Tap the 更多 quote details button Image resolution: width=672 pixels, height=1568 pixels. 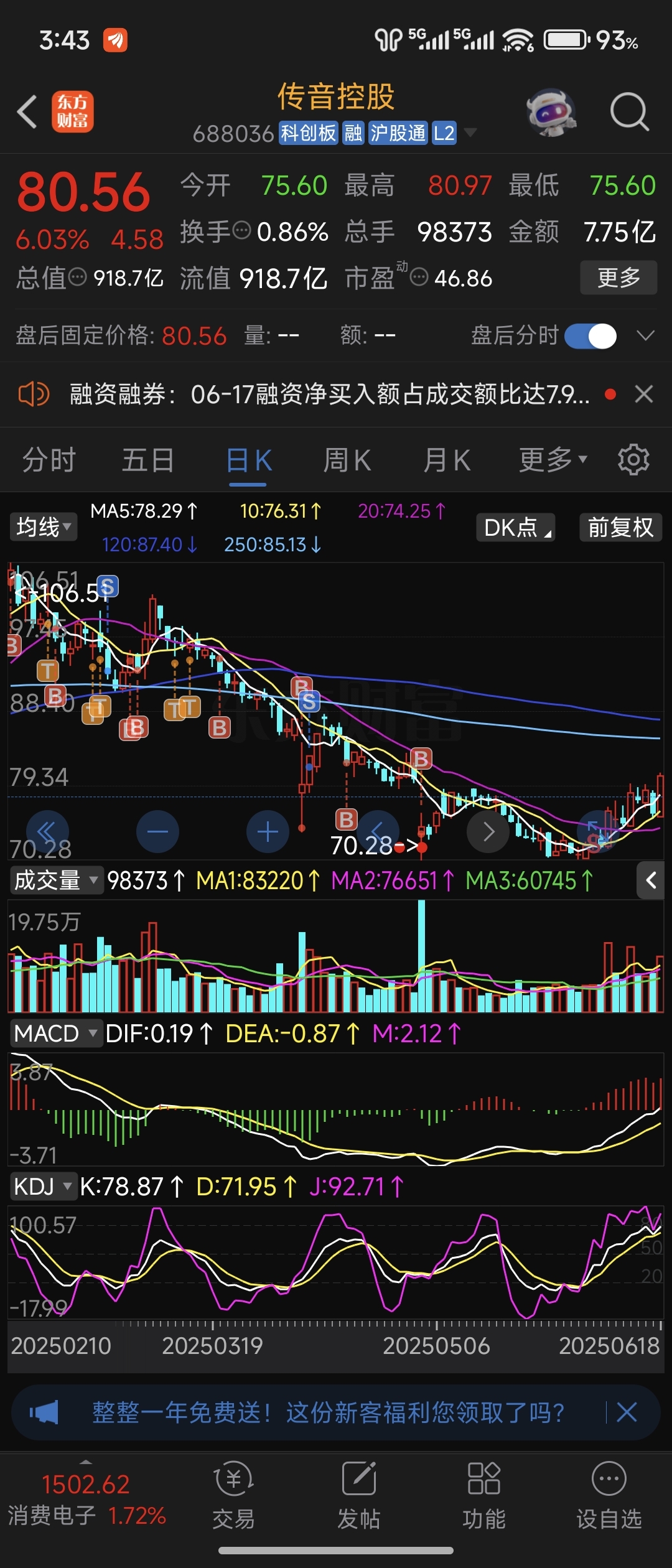(618, 278)
